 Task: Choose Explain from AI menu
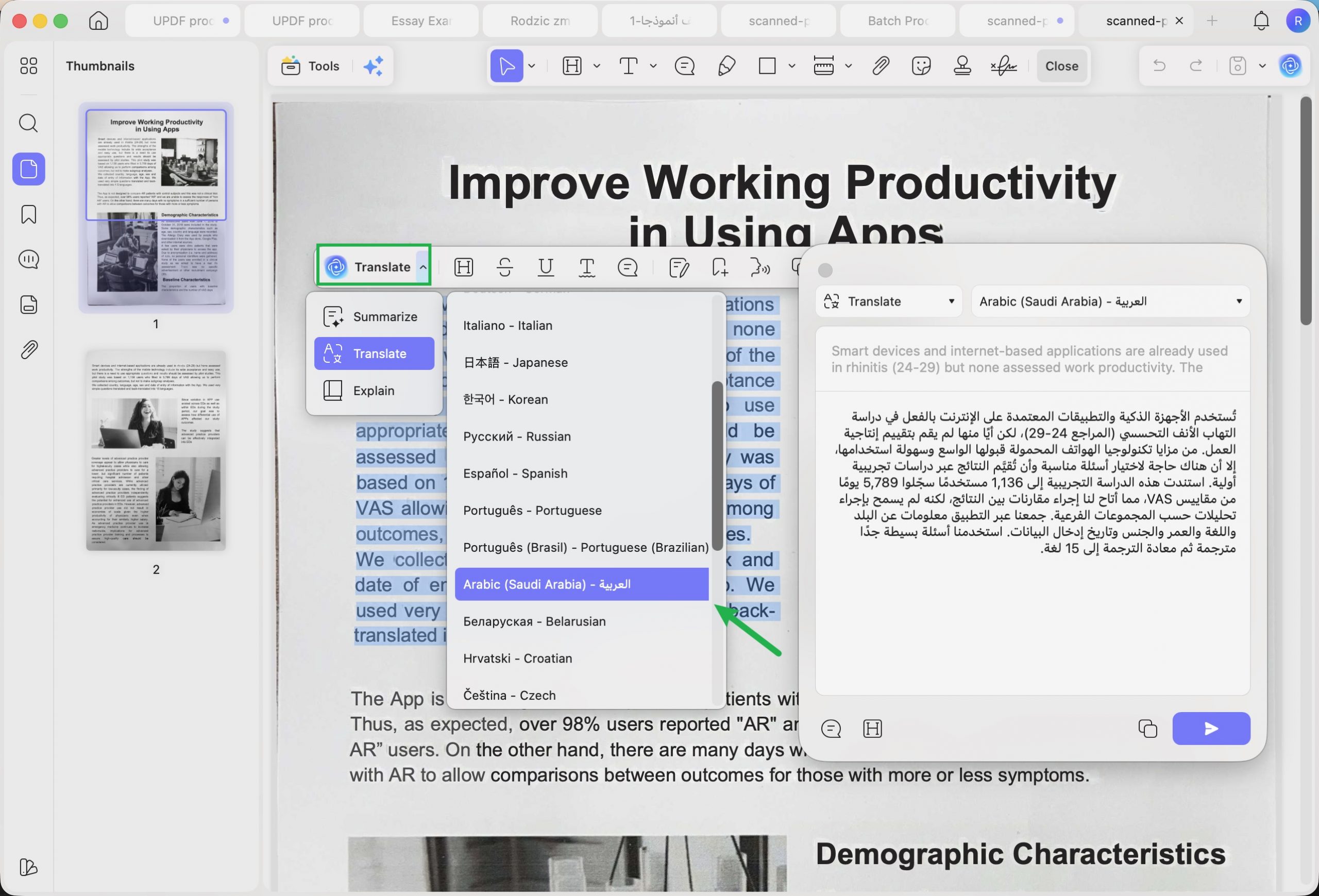374,391
